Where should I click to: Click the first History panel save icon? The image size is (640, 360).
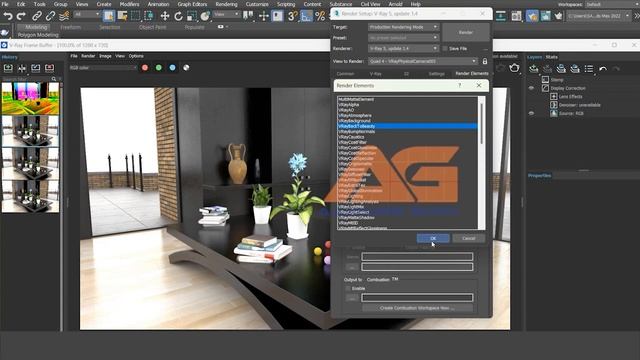pyautogui.click(x=8, y=68)
